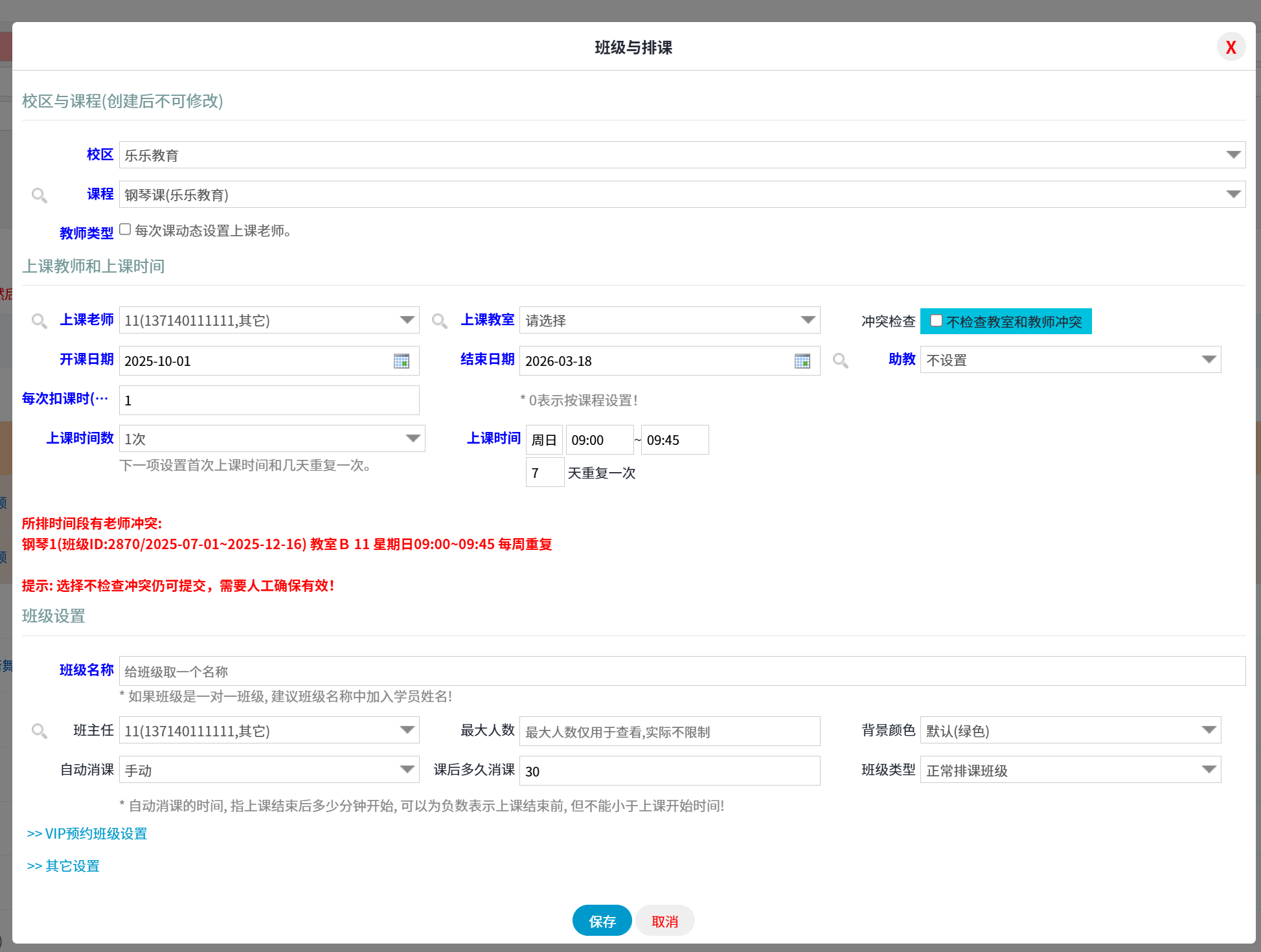This screenshot has height=952, width=1261.
Task: Open the 背景颜色 color selector
Action: tap(1209, 730)
